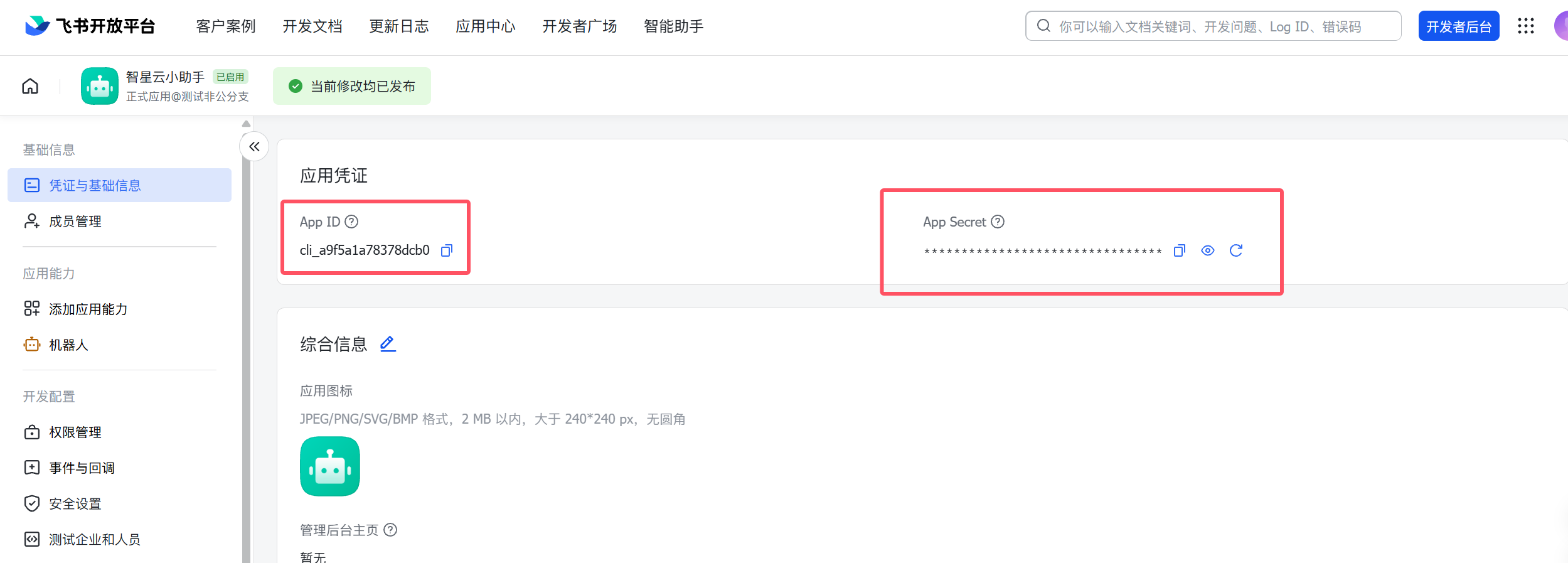Open 开发文档 in top navigation

[x=312, y=26]
